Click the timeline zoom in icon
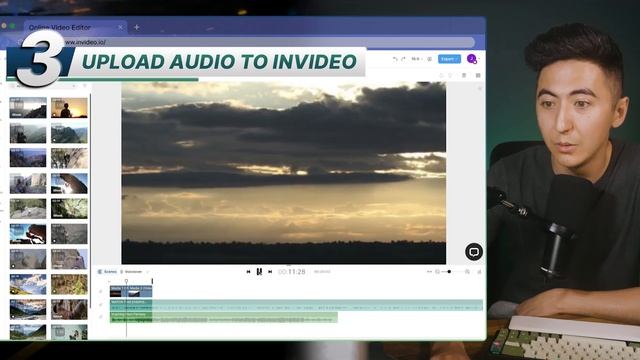Screen dimensions: 640x360 [467, 271]
